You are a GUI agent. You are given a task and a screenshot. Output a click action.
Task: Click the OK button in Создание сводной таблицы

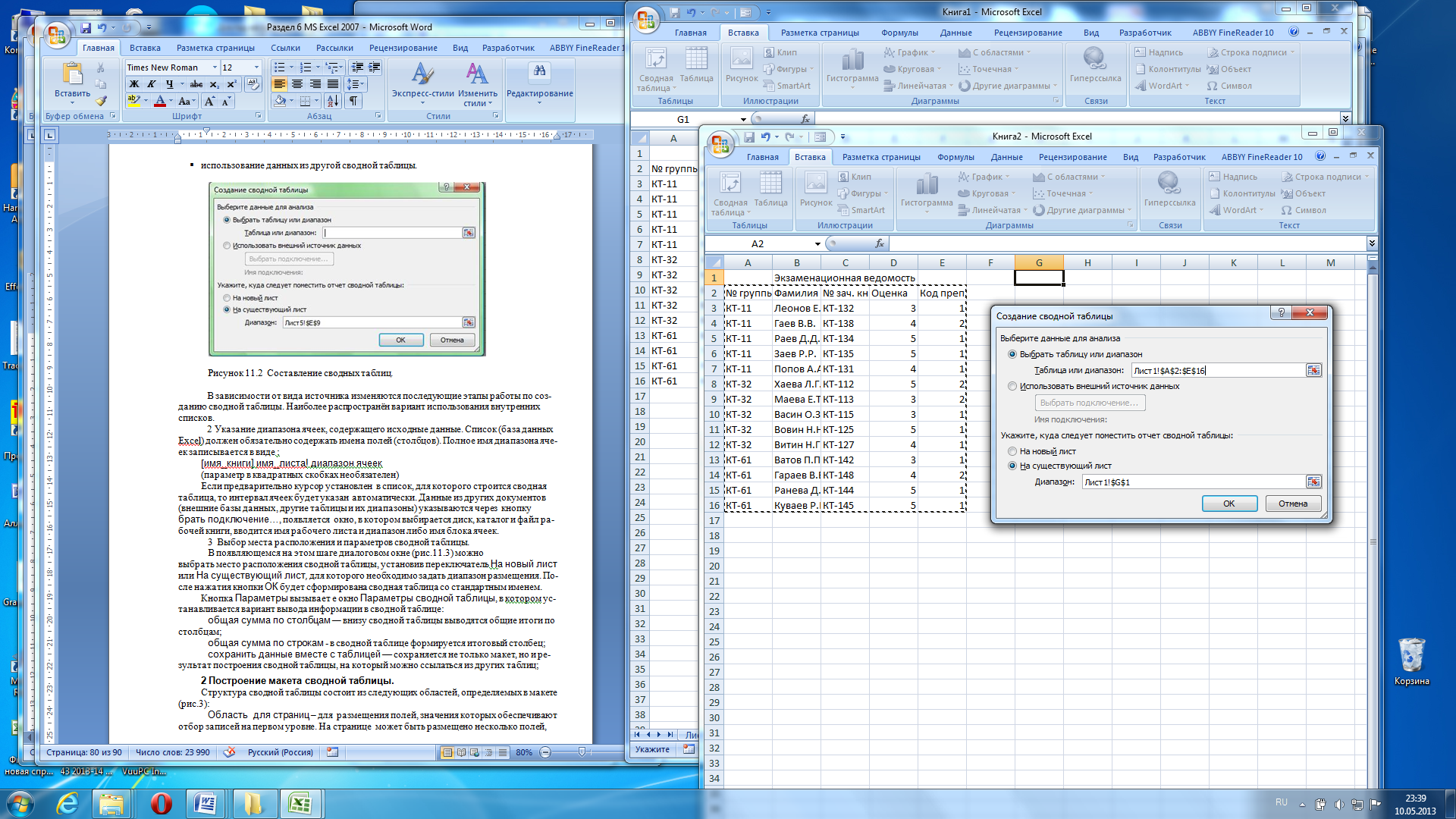(1228, 503)
